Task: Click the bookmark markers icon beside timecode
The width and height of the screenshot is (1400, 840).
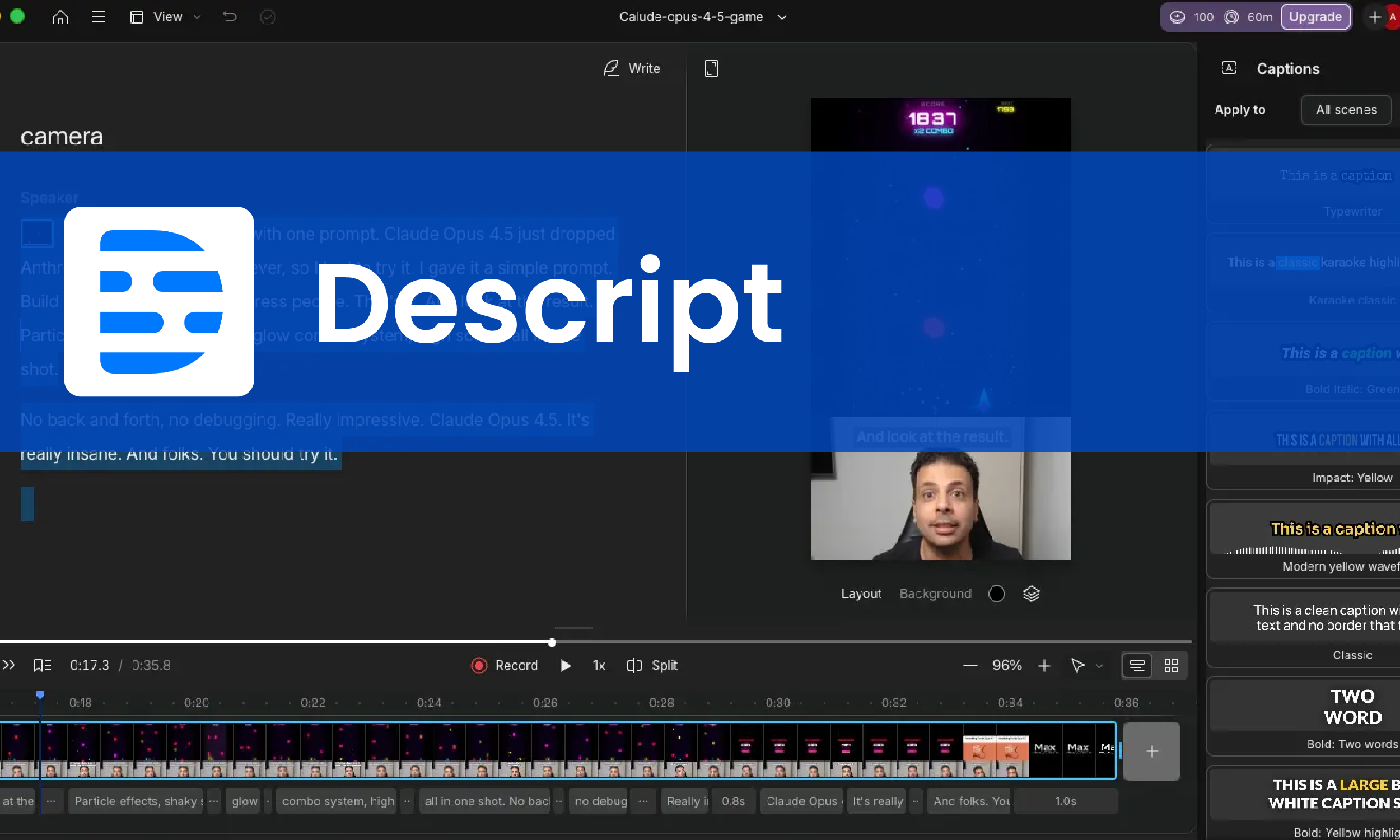Action: (43, 665)
